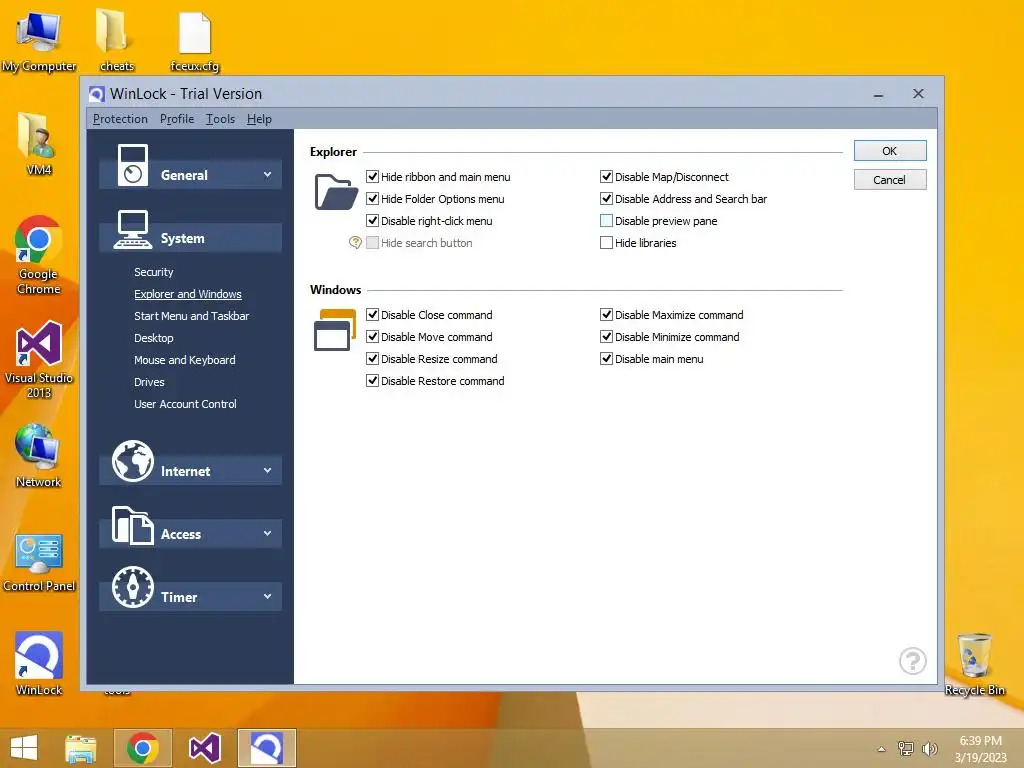Select the Recycle Bin desktop icon

974,665
